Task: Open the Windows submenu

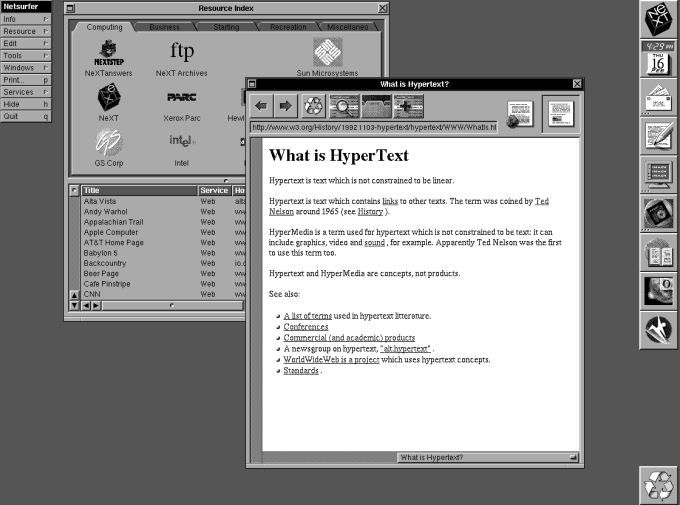Action: pyautogui.click(x=26, y=68)
